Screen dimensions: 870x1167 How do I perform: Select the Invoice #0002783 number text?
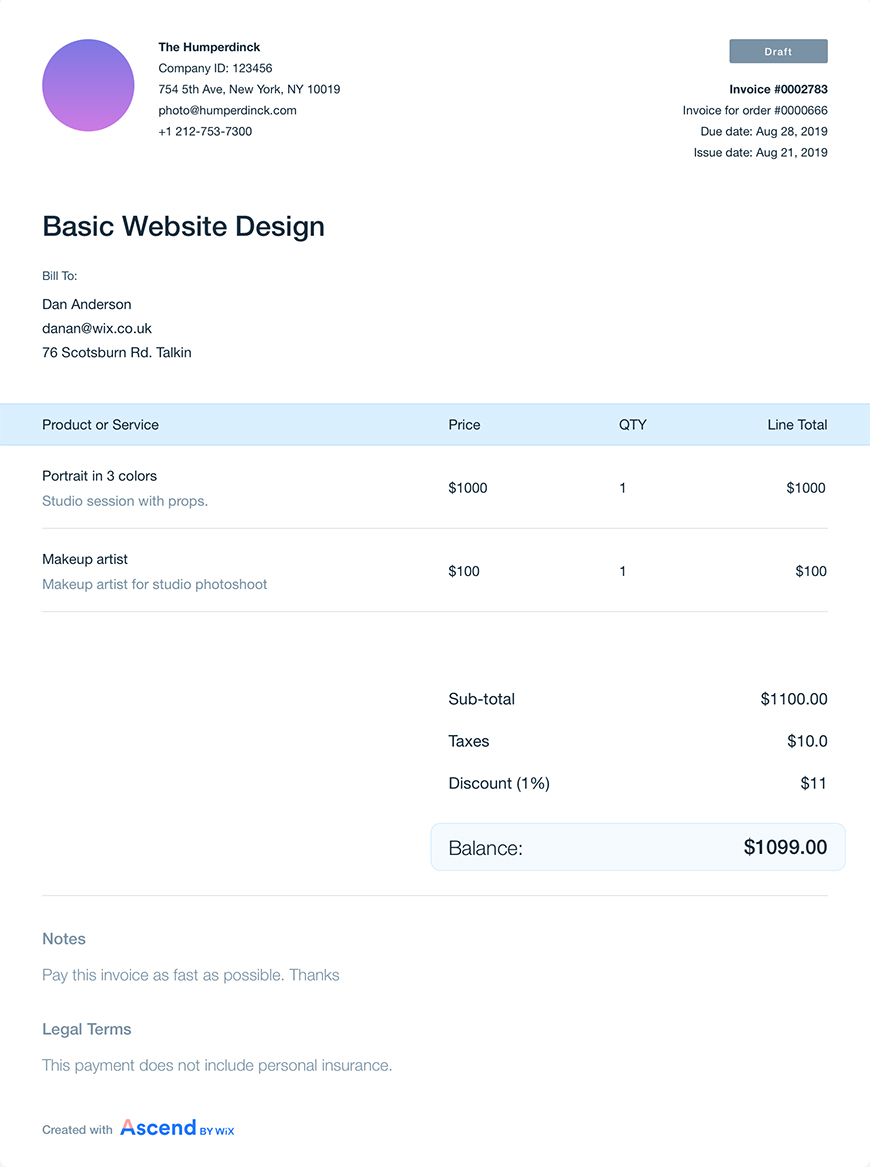coord(778,89)
